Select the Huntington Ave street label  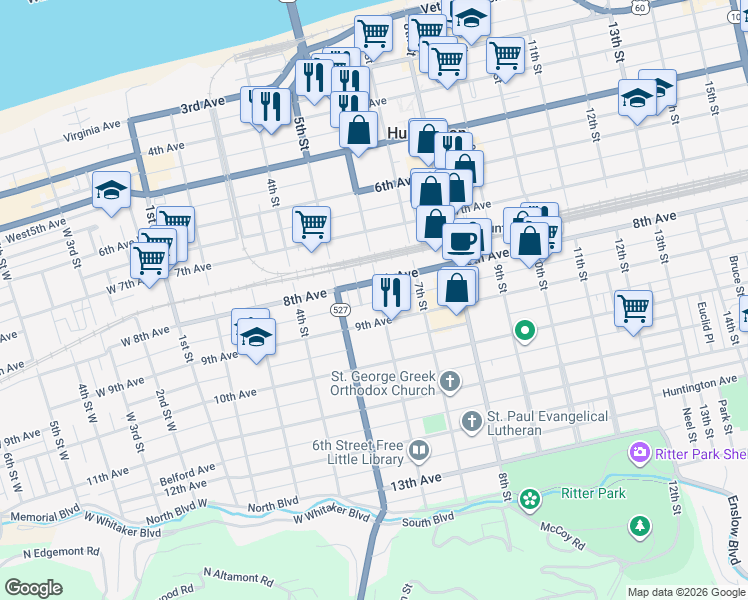(x=700, y=386)
